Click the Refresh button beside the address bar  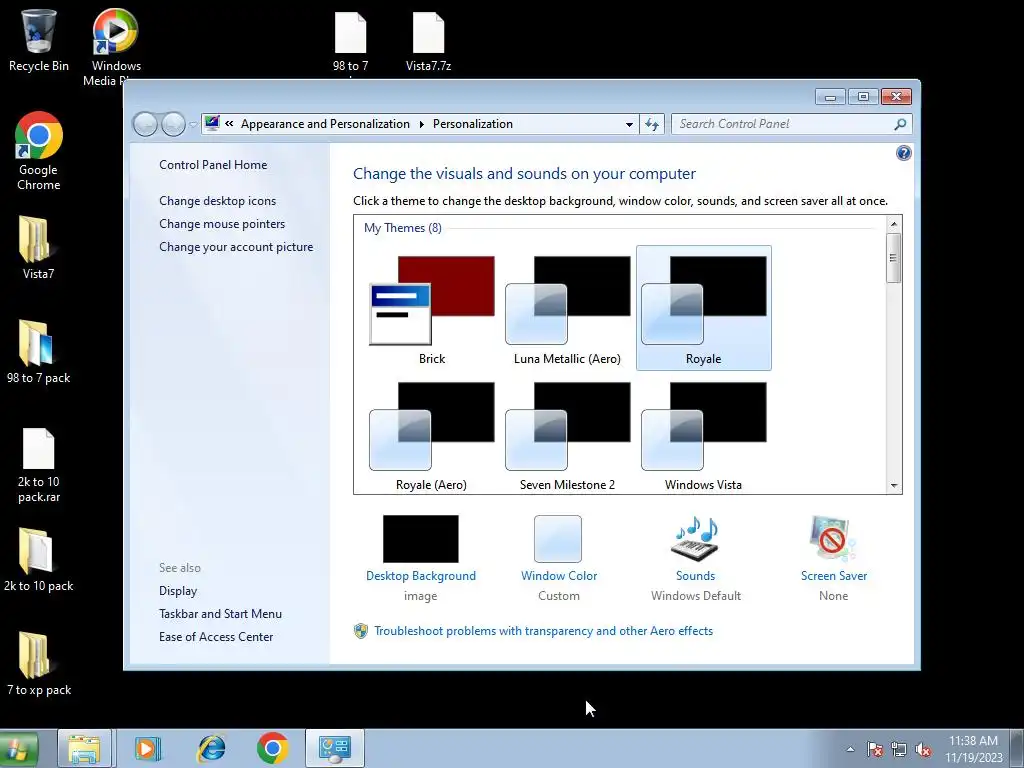(x=652, y=124)
